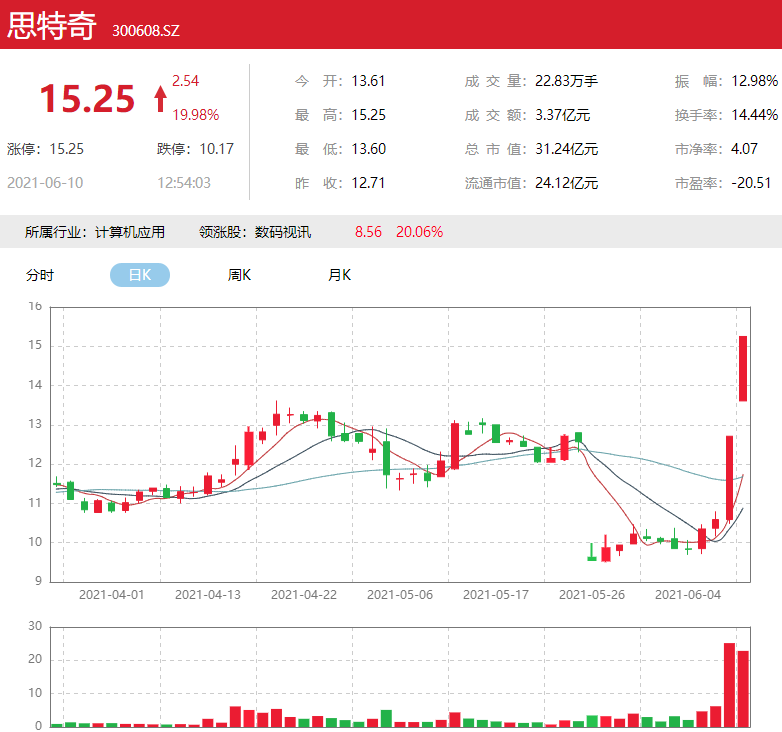Click the 涨停 limit-up value 15.25

[67, 149]
